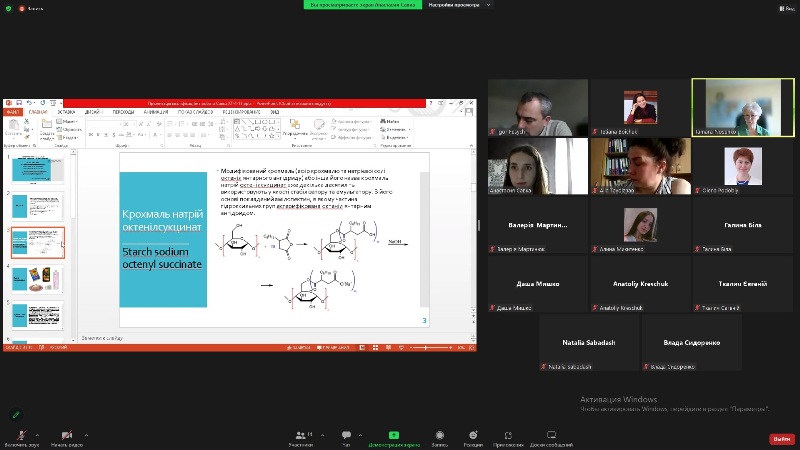Viewport: 800px width, 450px height.
Task: Toggle Italic formatting in the Font group
Action: coord(98,135)
